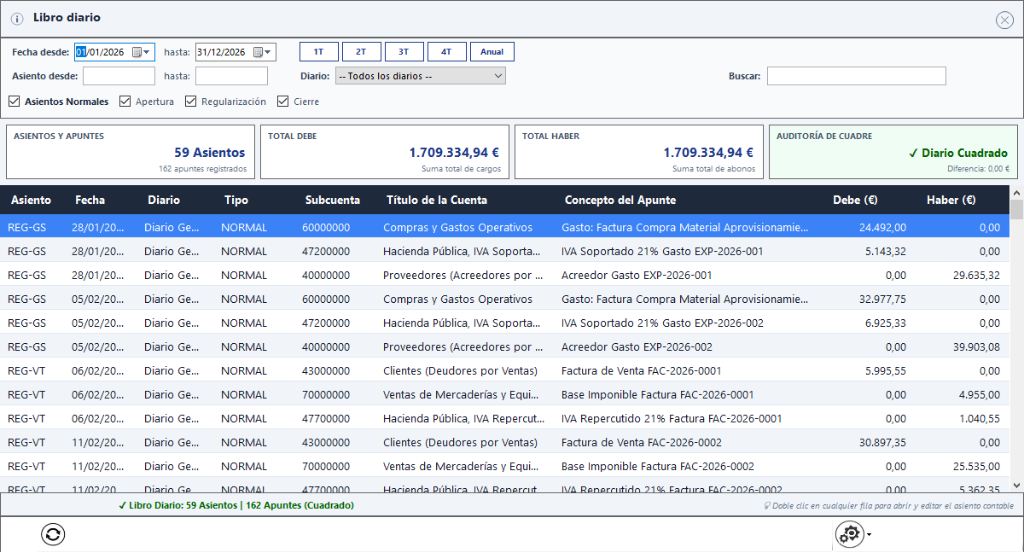Image resolution: width=1024 pixels, height=552 pixels.
Task: Click the table scrollbar up arrow
Action: tap(1016, 193)
